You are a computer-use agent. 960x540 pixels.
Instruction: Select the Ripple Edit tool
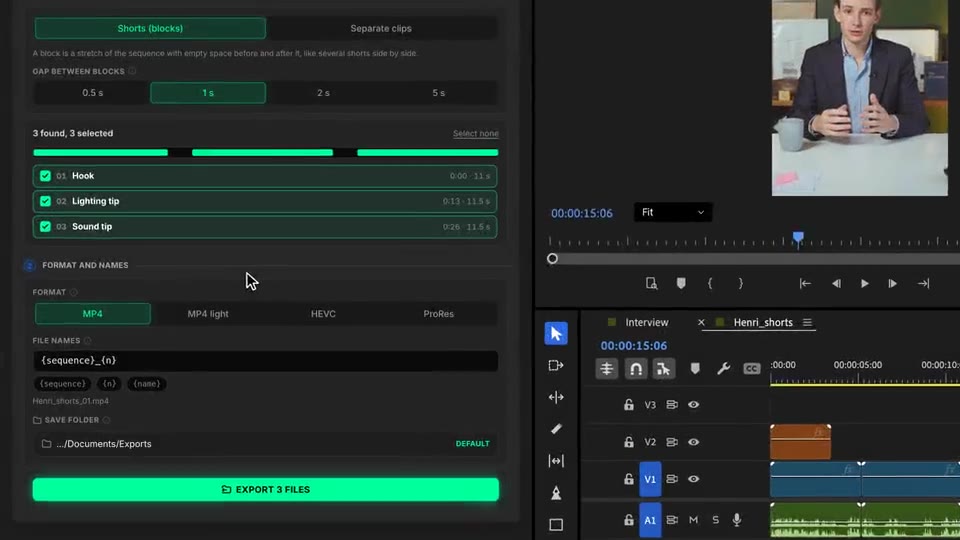[556, 397]
